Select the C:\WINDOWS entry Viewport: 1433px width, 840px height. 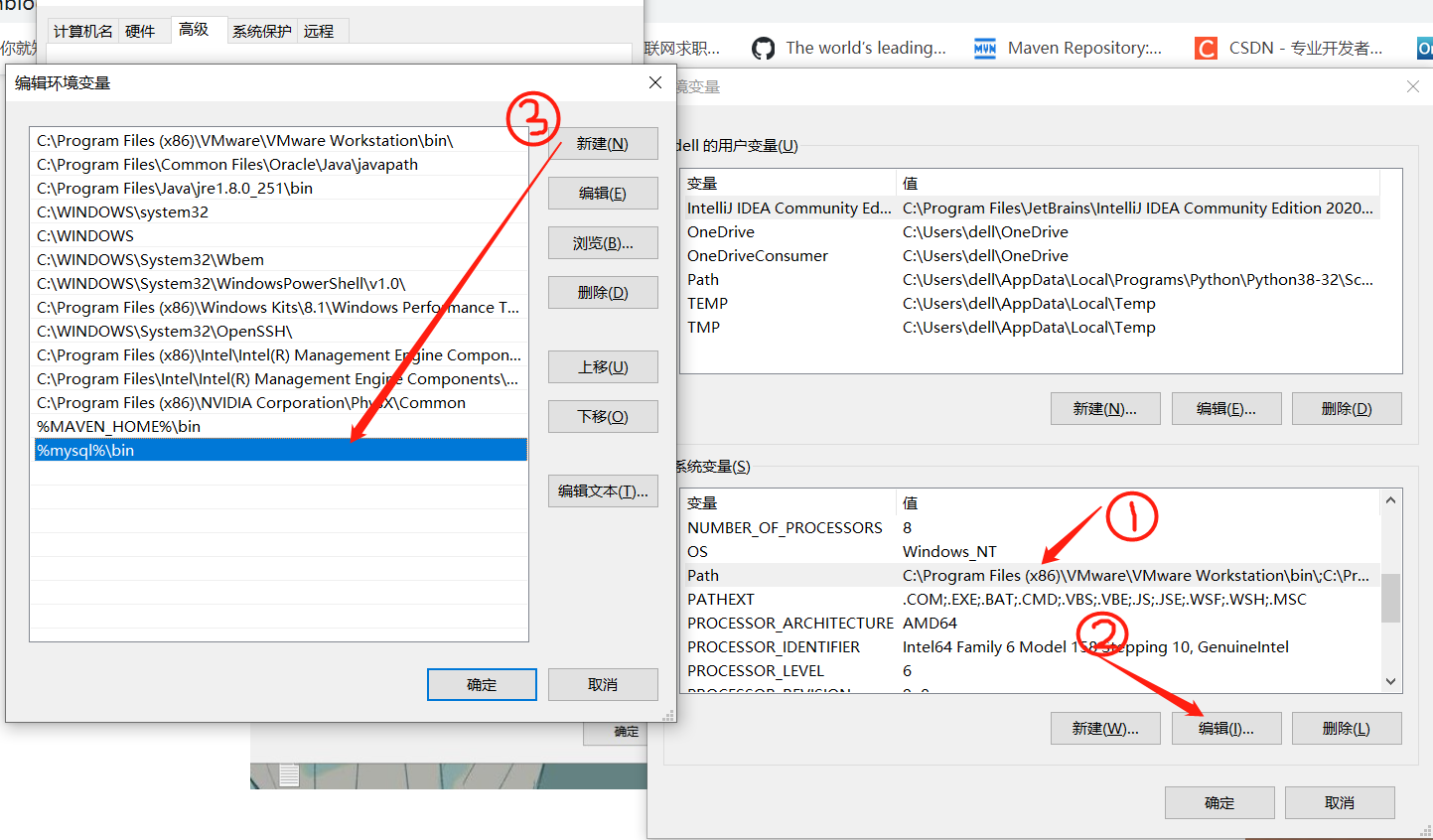pyautogui.click(x=280, y=236)
